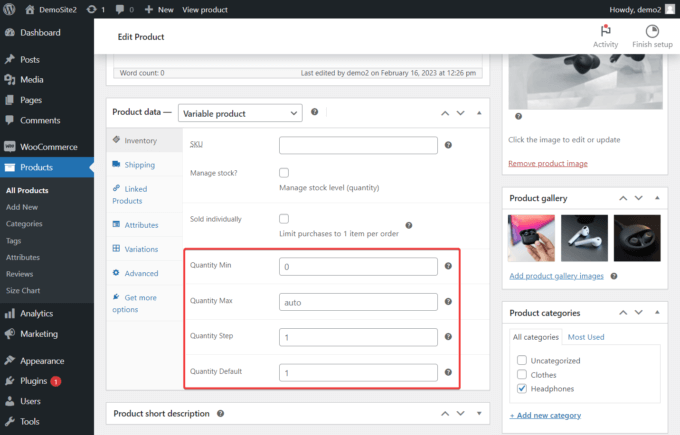Screen dimensions: 680x435
Task: Click the Sold individually help icon
Action: pyautogui.click(x=409, y=225)
